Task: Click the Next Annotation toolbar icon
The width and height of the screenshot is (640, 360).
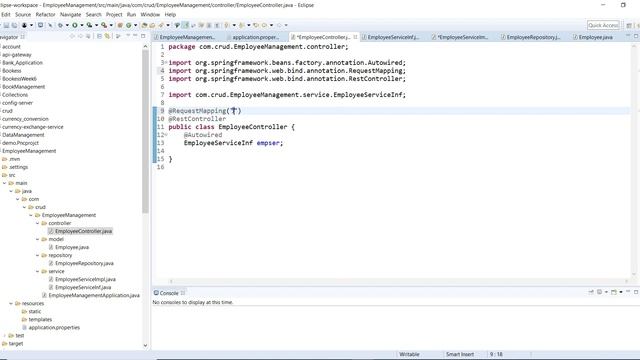Action: tap(227, 25)
